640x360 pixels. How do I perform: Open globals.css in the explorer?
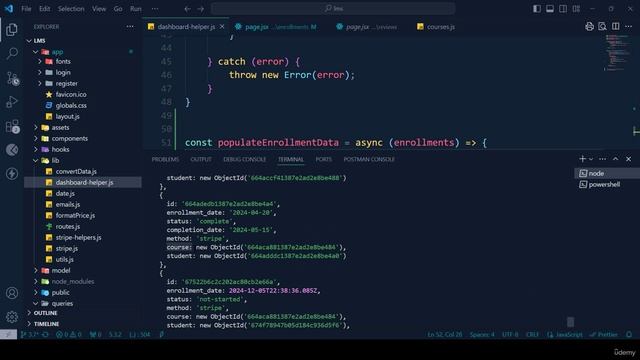point(71,105)
